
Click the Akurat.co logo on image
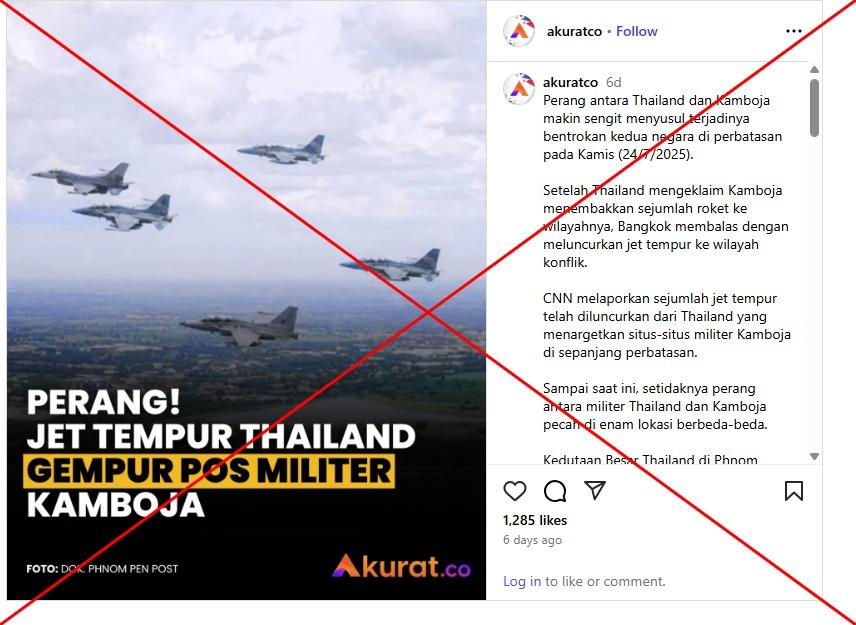[x=401, y=566]
